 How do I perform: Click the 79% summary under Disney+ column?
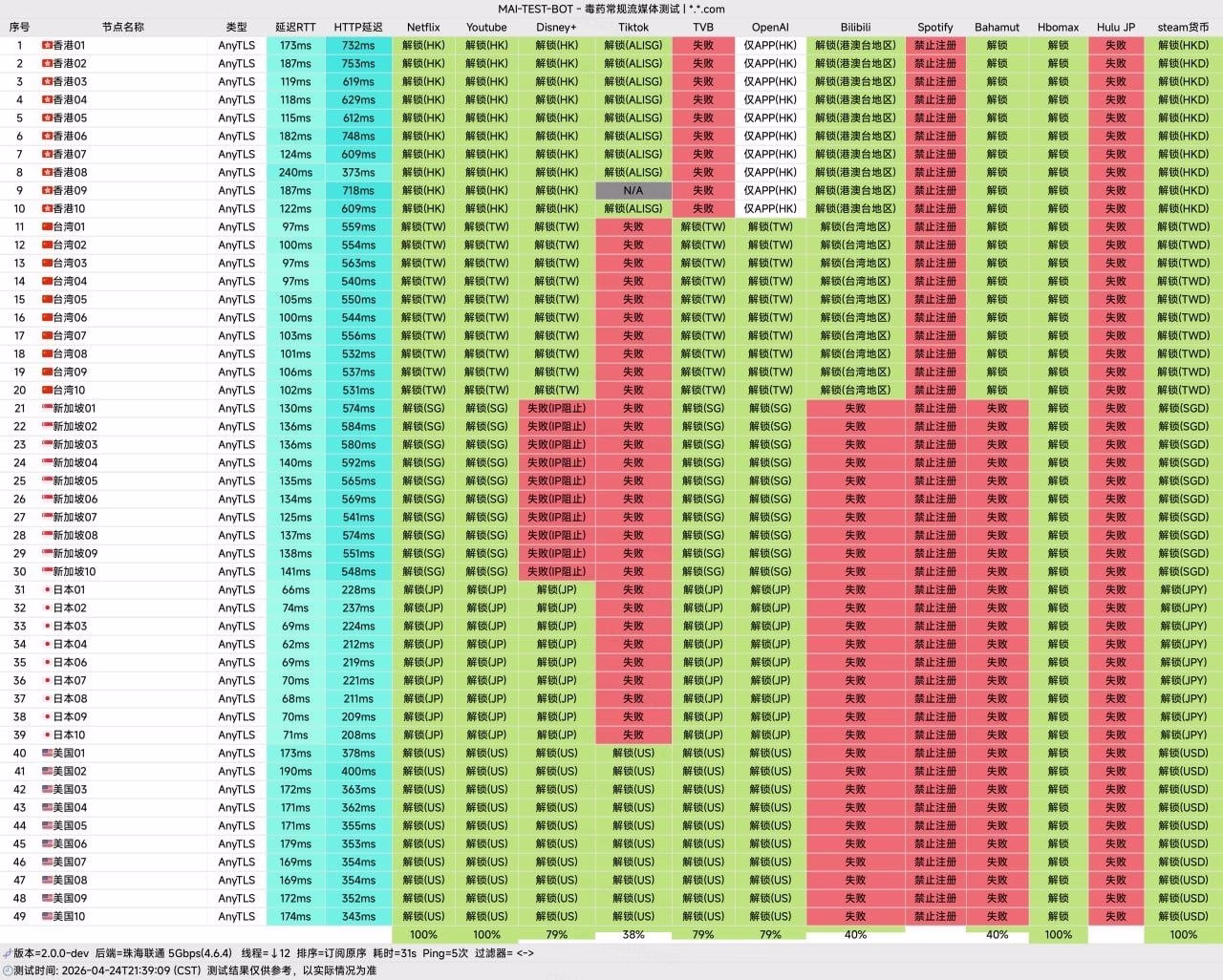click(556, 934)
